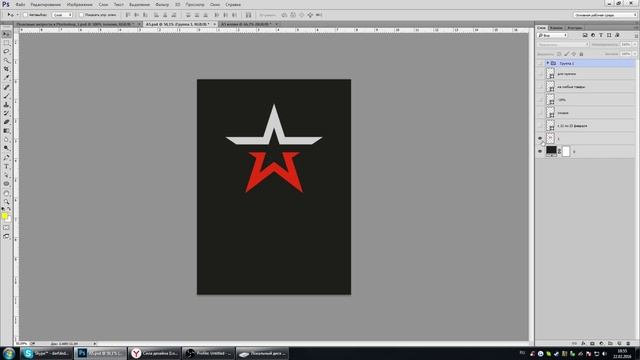Click the lock transparent pixels icon
Image resolution: width=640 pixels, height=360 pixels.
click(559, 54)
